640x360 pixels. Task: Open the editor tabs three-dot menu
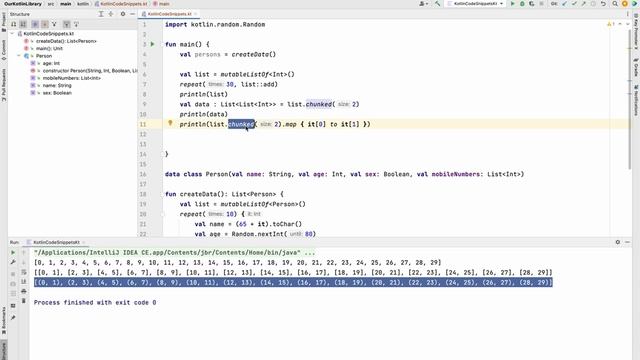point(627,14)
